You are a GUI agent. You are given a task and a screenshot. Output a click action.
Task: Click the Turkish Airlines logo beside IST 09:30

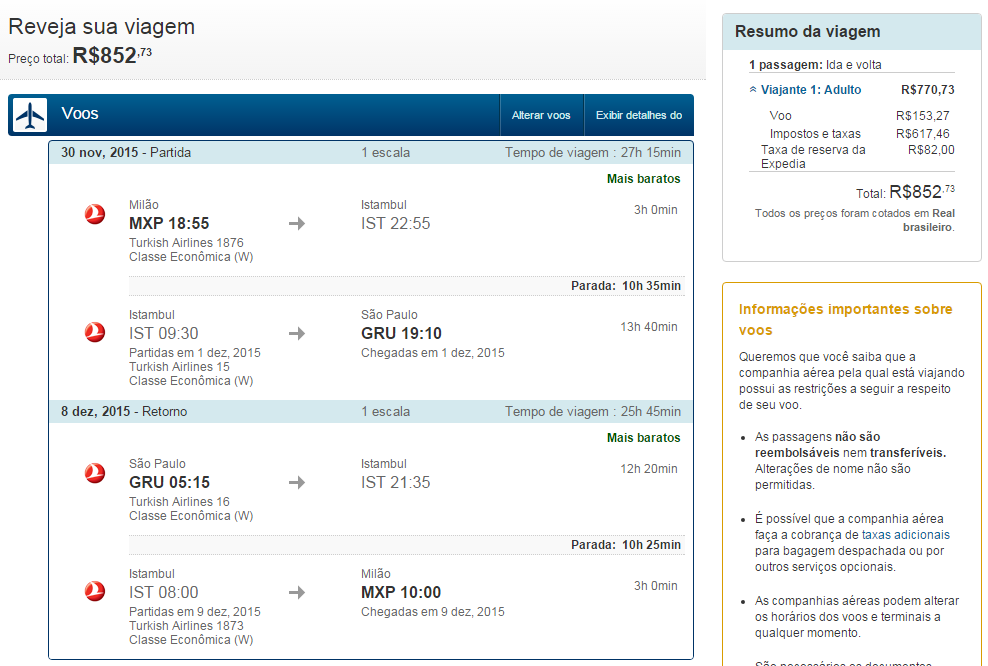click(x=95, y=332)
